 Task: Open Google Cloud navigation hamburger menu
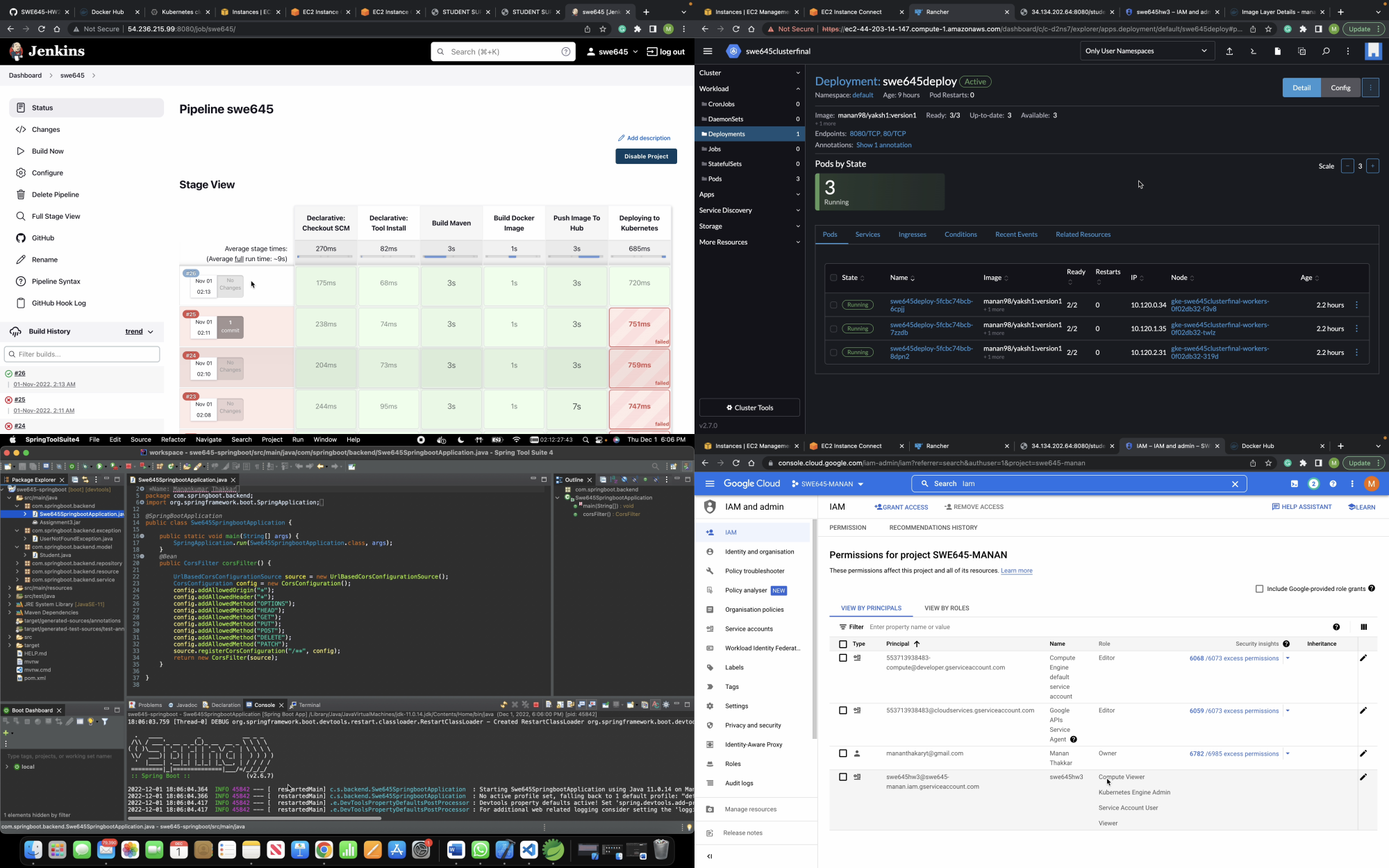[709, 484]
